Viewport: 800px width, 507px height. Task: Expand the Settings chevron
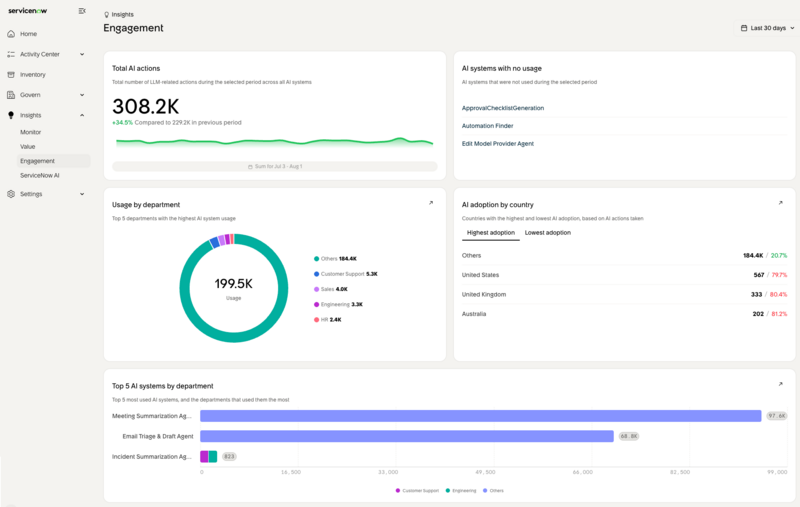coord(82,194)
